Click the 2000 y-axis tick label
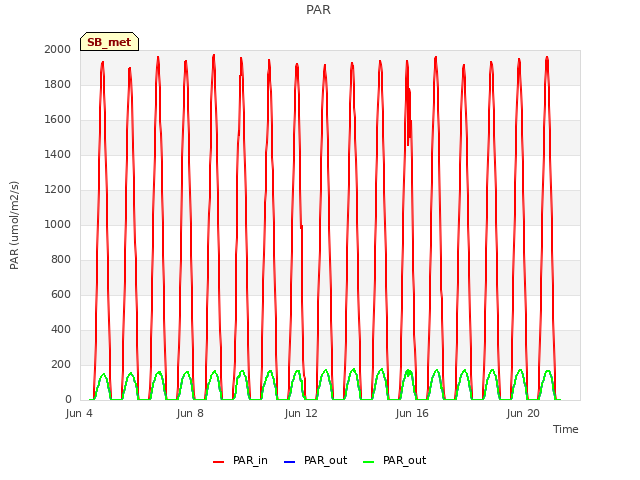The height and width of the screenshot is (480, 640). click(58, 49)
